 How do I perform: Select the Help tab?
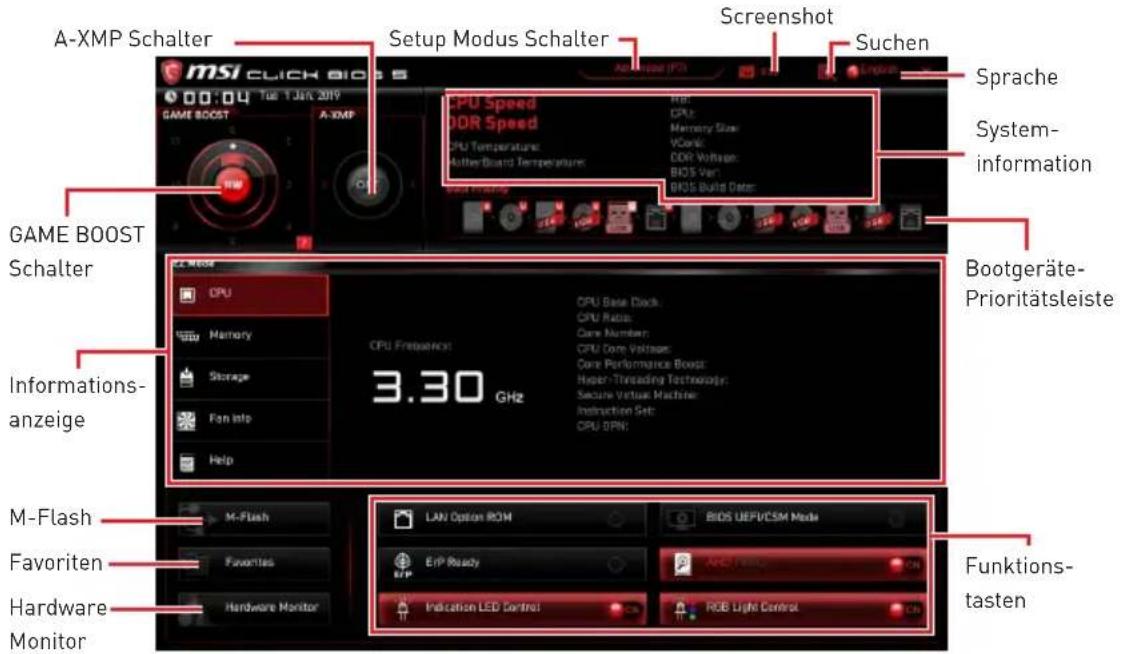click(251, 461)
